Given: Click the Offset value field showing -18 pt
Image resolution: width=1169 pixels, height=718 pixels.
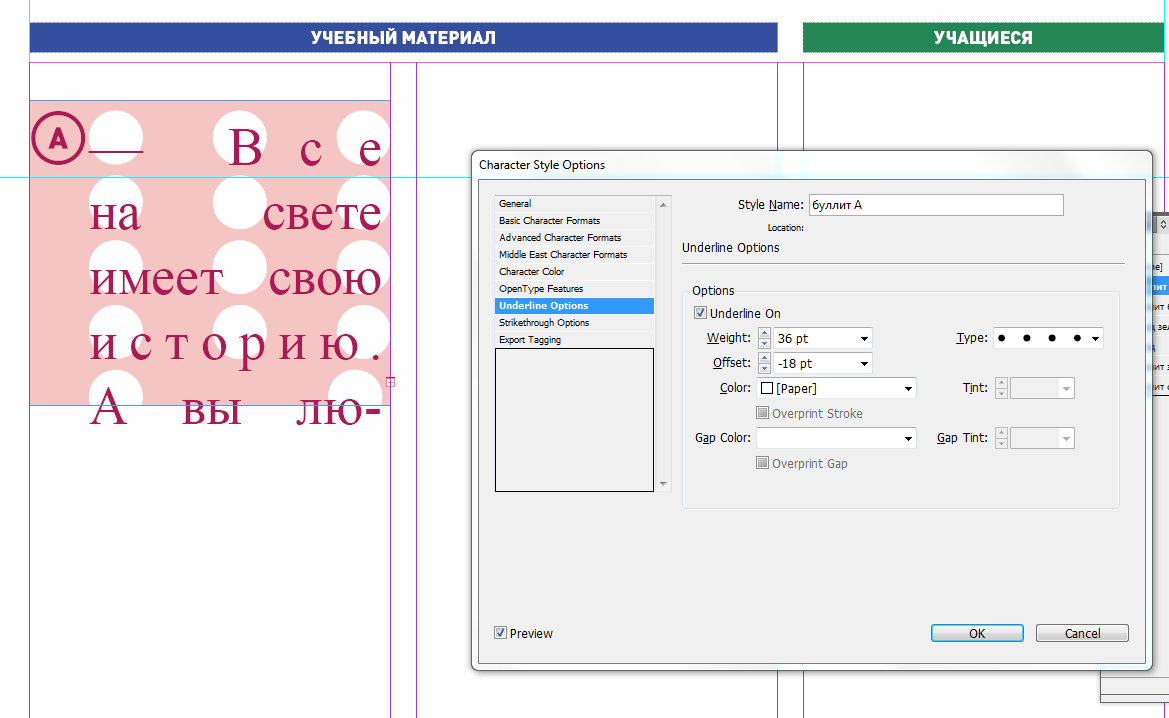Looking at the screenshot, I should [x=815, y=364].
